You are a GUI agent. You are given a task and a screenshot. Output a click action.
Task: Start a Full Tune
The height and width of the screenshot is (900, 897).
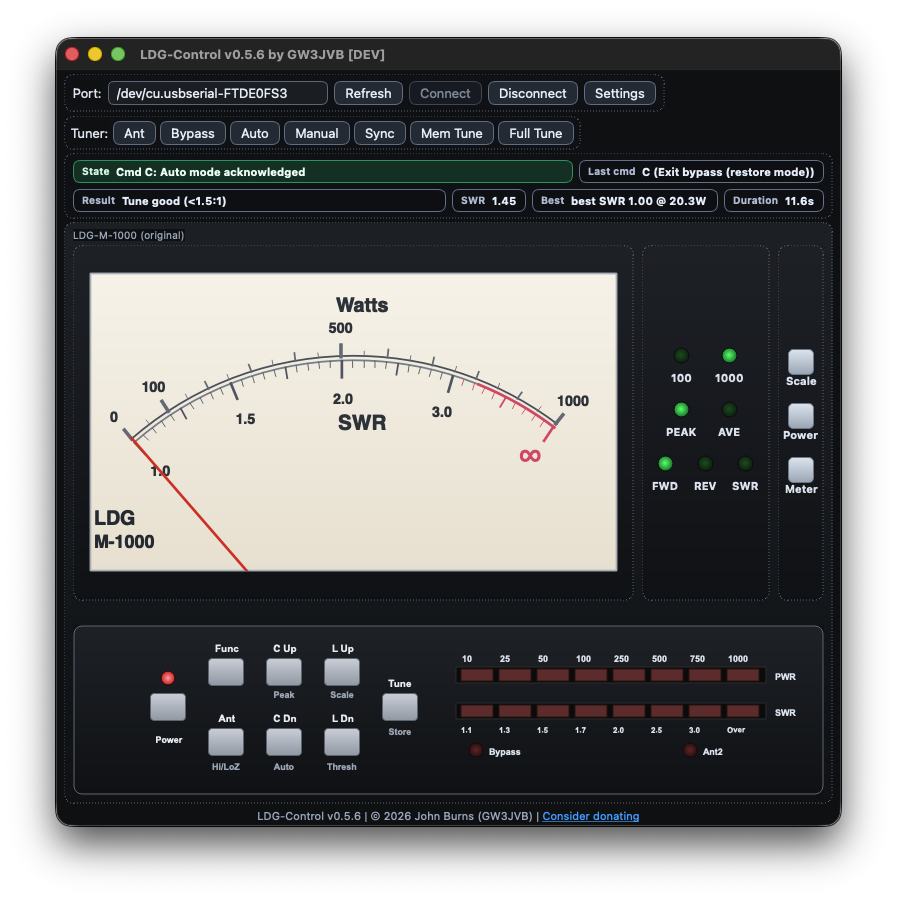536,133
